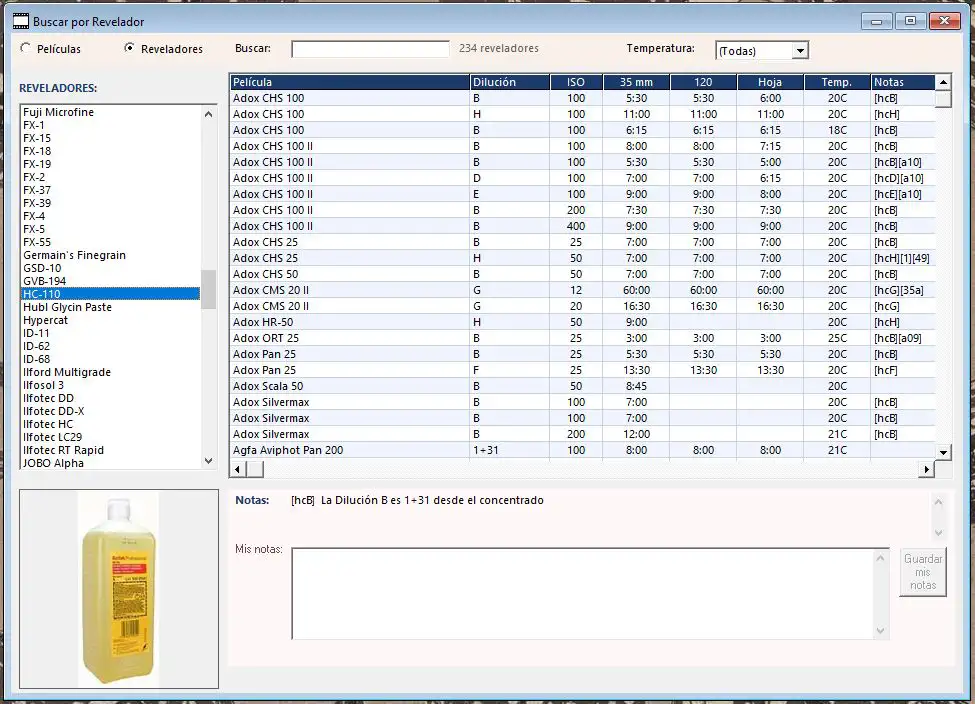Click the 1+31 dilution cell

(510, 450)
